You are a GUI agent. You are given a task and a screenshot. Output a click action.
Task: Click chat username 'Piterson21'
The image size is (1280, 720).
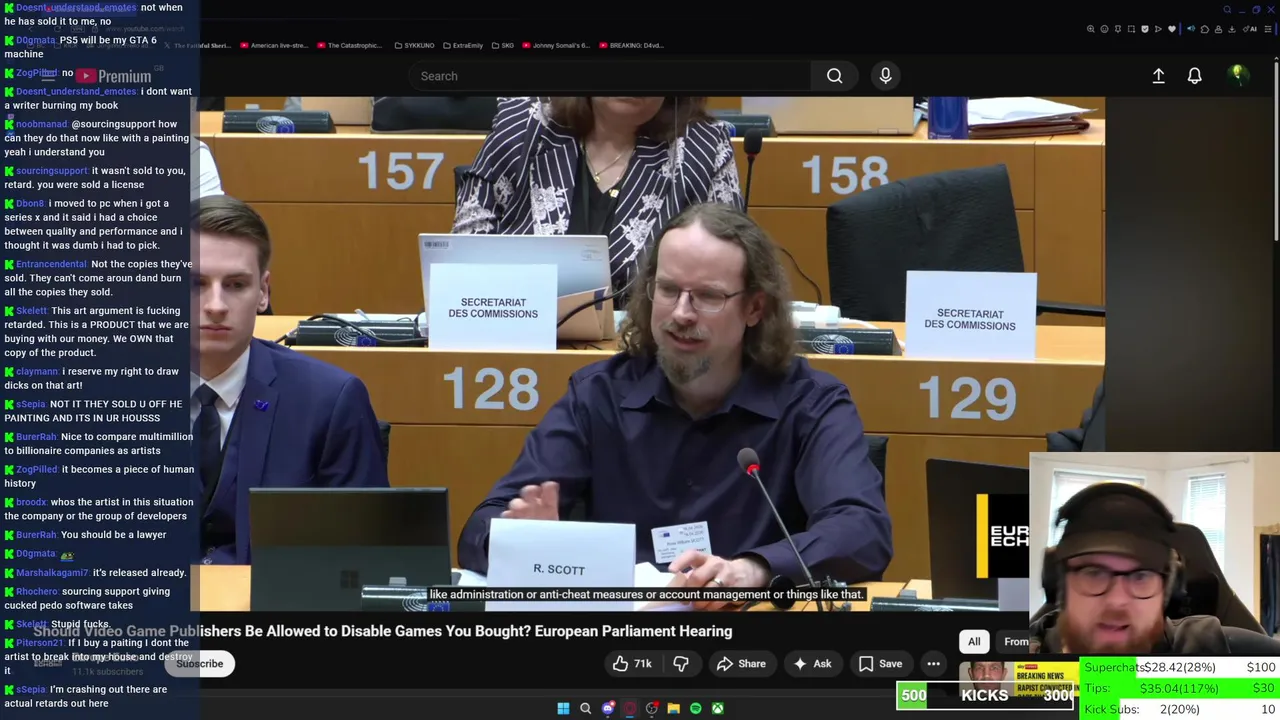click(40, 643)
